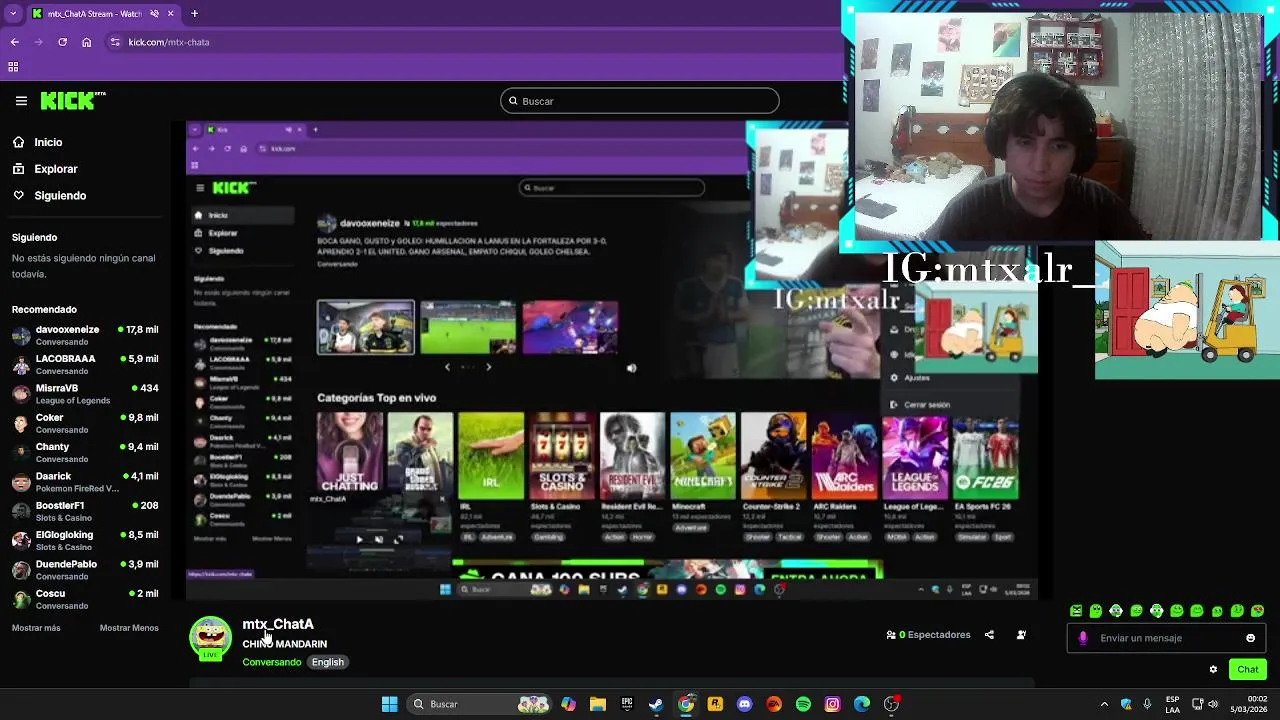
Task: Click the Kick search field Buscar
Action: [x=640, y=101]
